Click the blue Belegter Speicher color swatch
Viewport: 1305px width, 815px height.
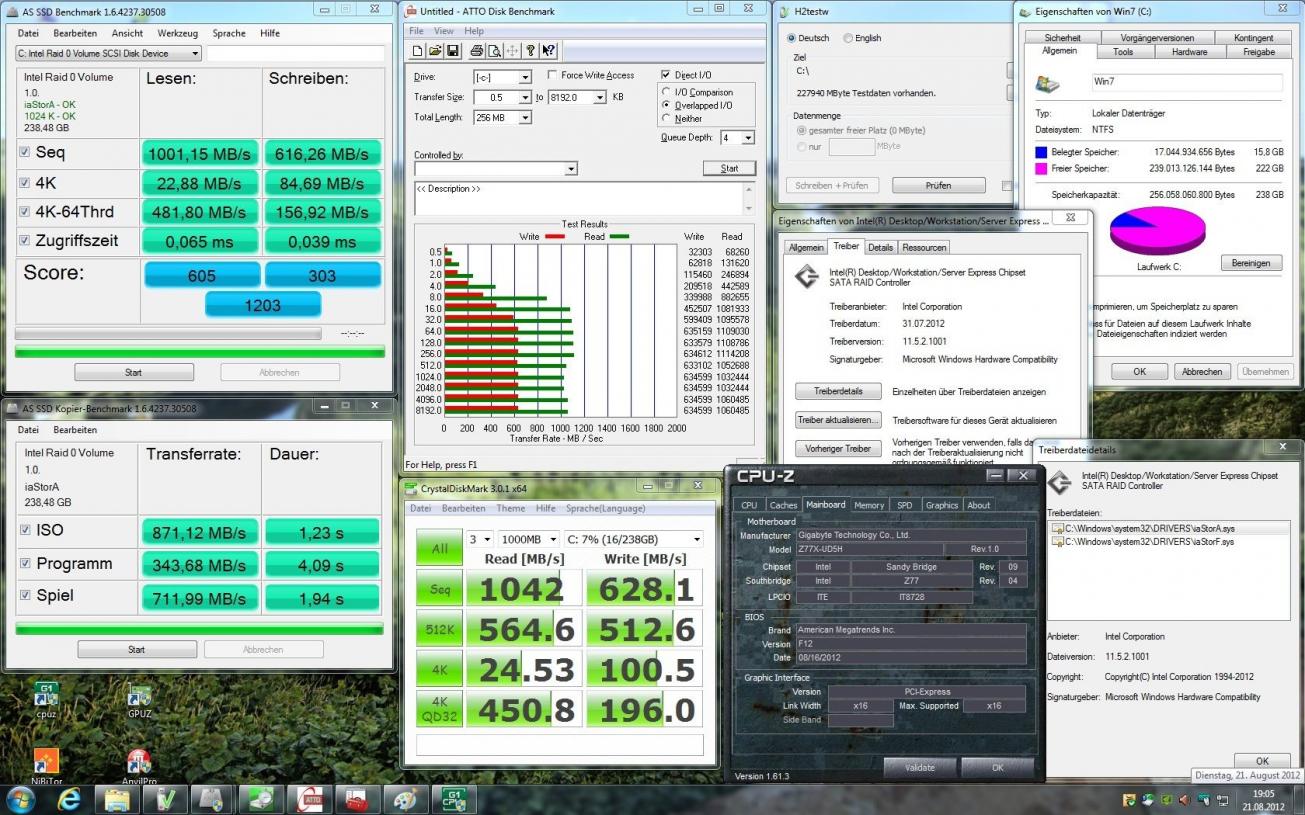1041,152
